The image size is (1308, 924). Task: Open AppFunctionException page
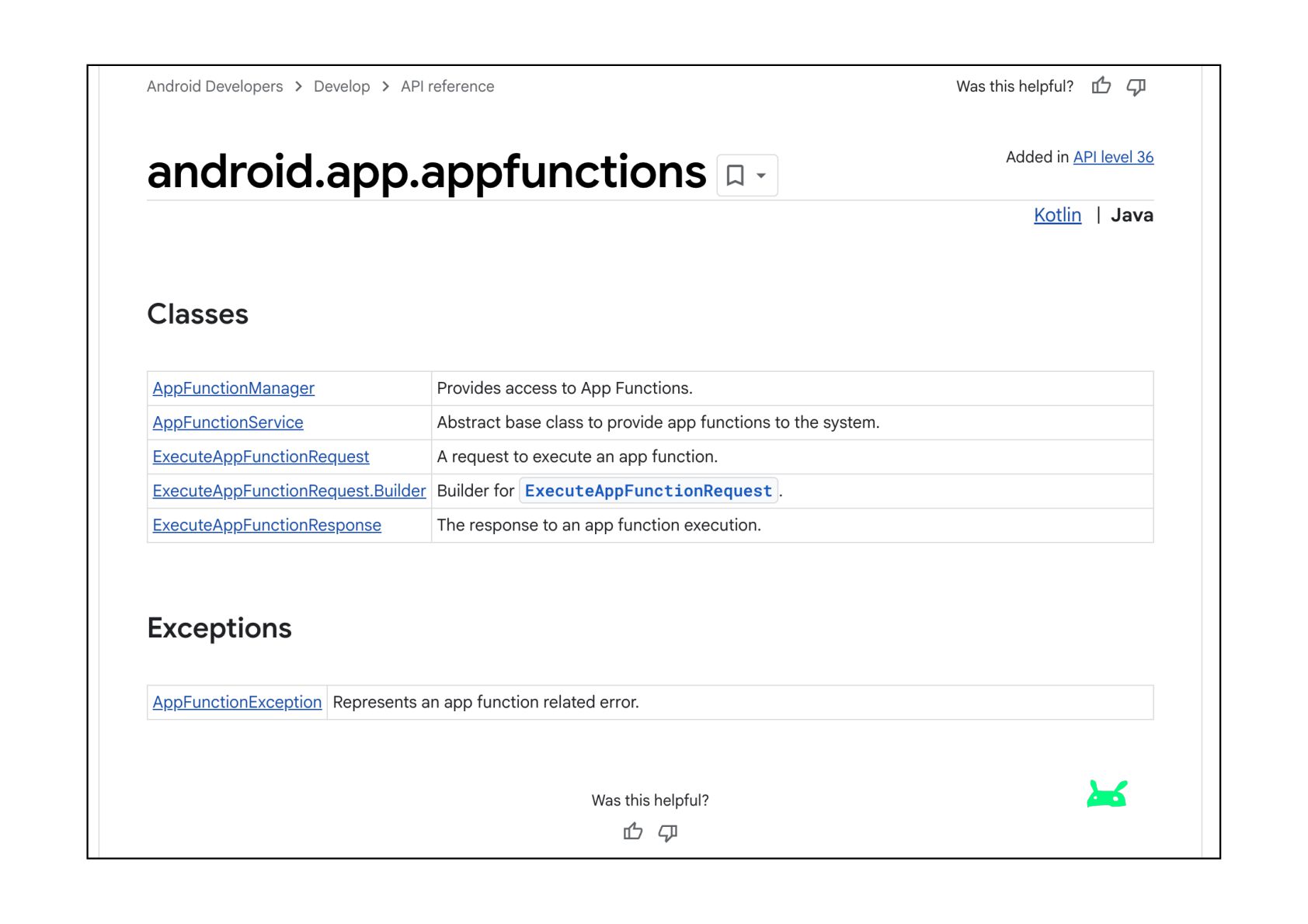(x=237, y=702)
